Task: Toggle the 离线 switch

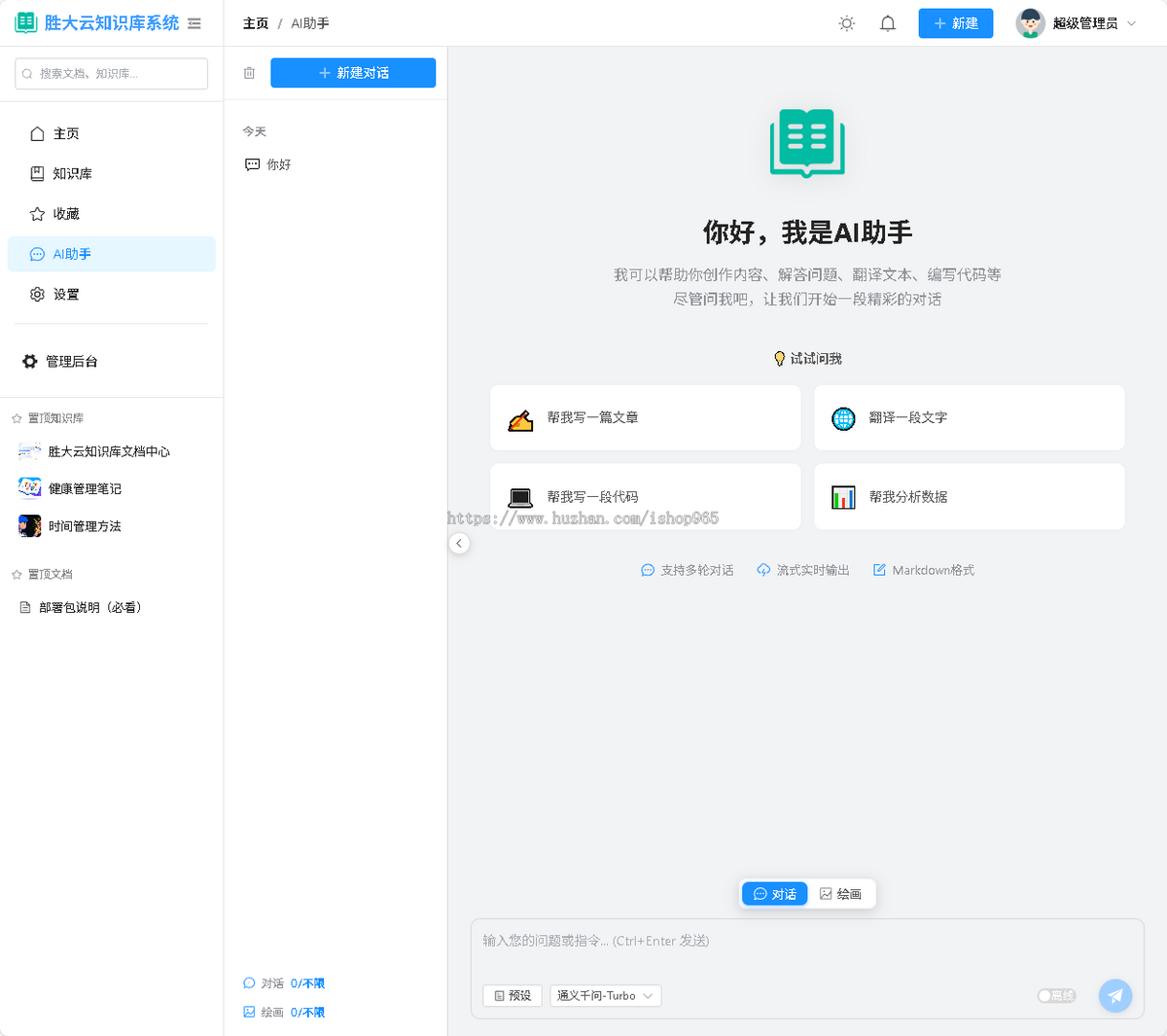Action: pos(1056,996)
